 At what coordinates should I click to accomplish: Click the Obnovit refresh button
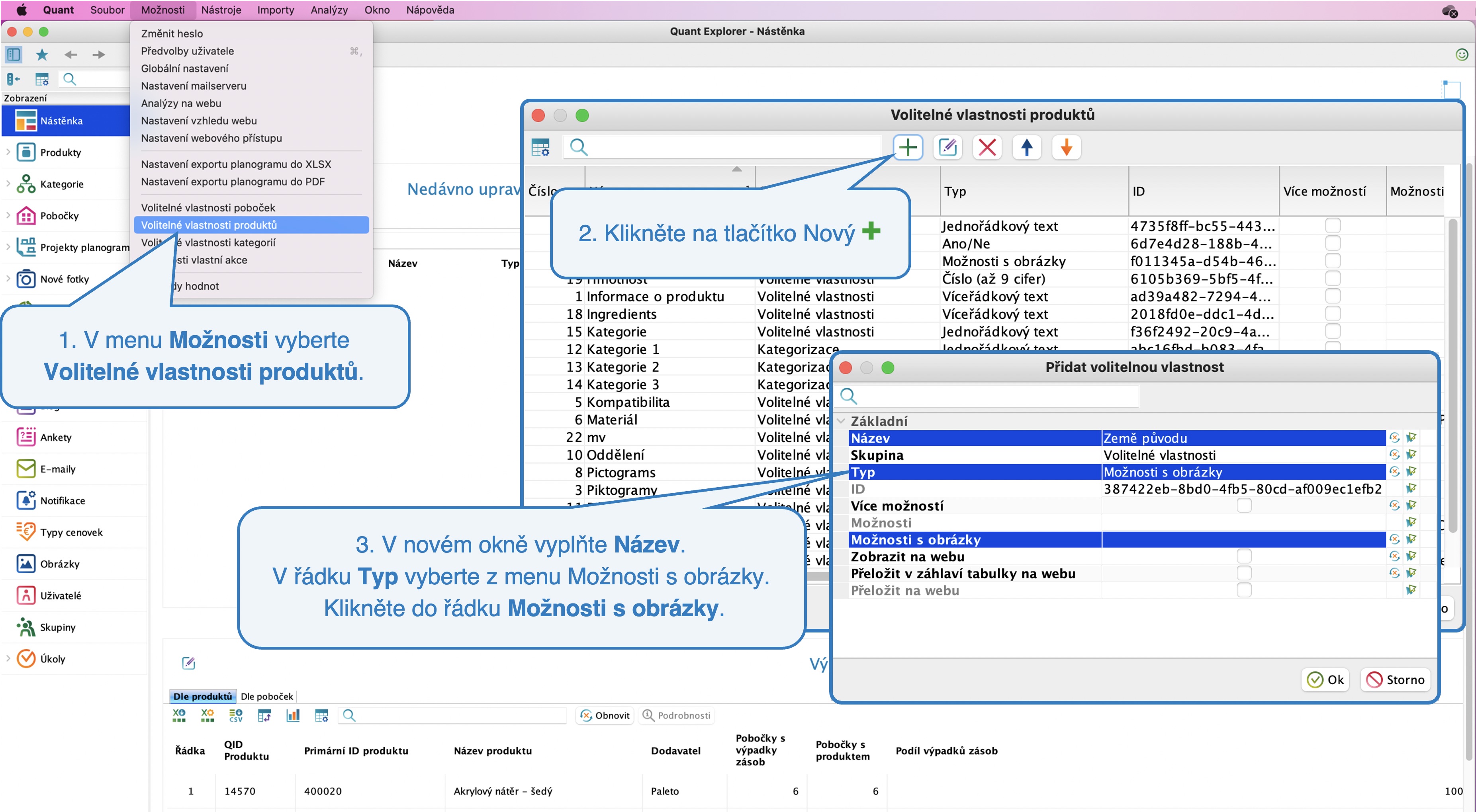pyautogui.click(x=605, y=716)
